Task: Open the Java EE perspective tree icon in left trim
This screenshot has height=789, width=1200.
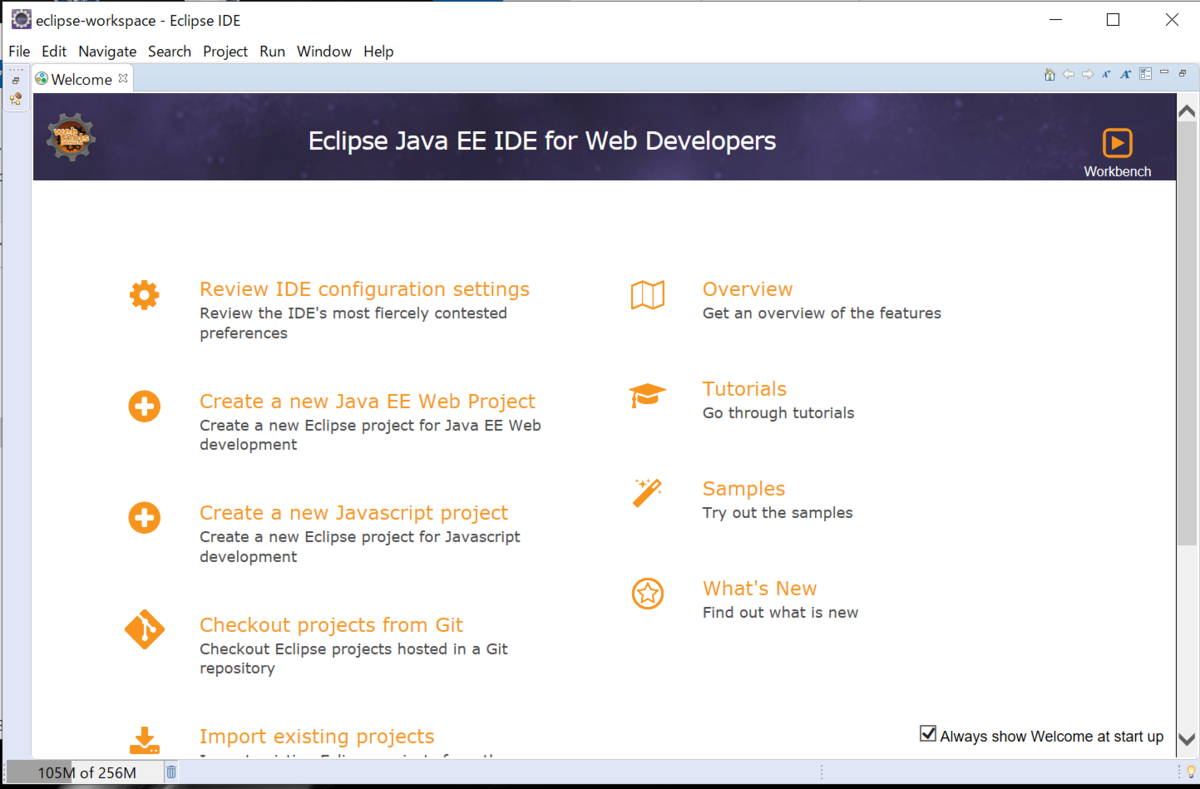Action: coord(16,99)
